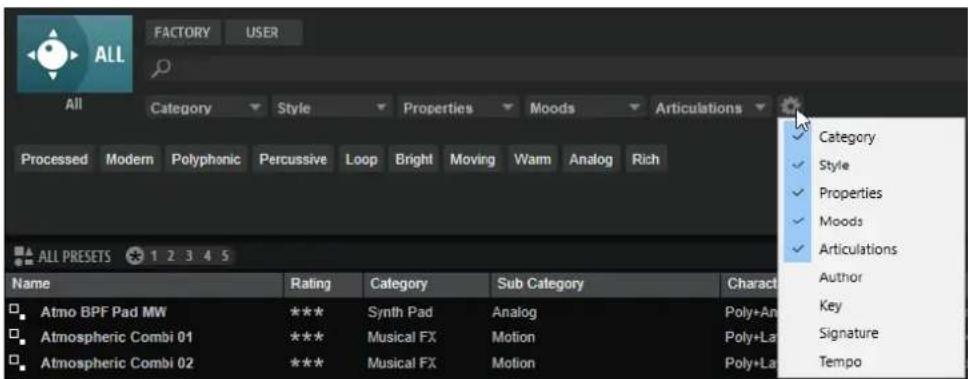Click the All Presets view icon

tap(23, 256)
